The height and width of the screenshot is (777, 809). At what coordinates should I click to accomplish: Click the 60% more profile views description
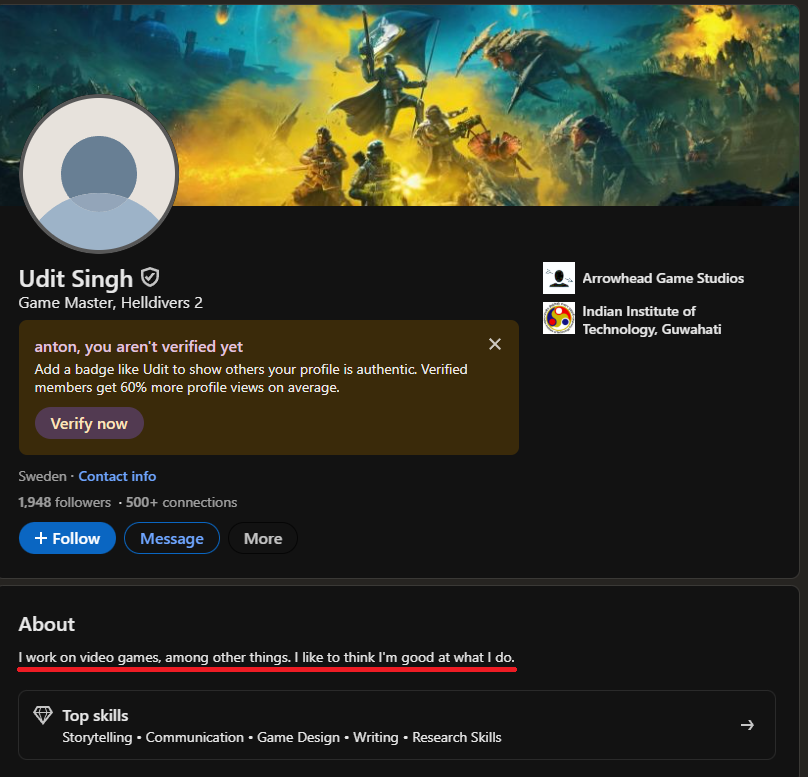pyautogui.click(x=251, y=378)
